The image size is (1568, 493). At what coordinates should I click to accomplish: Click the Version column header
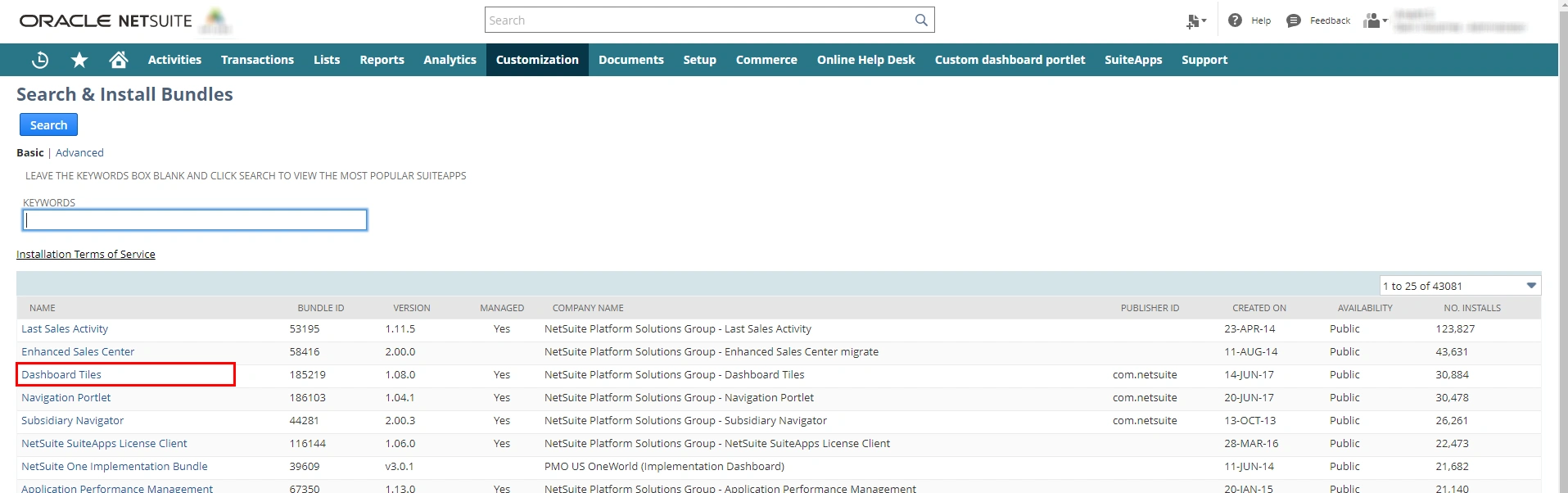coord(411,308)
